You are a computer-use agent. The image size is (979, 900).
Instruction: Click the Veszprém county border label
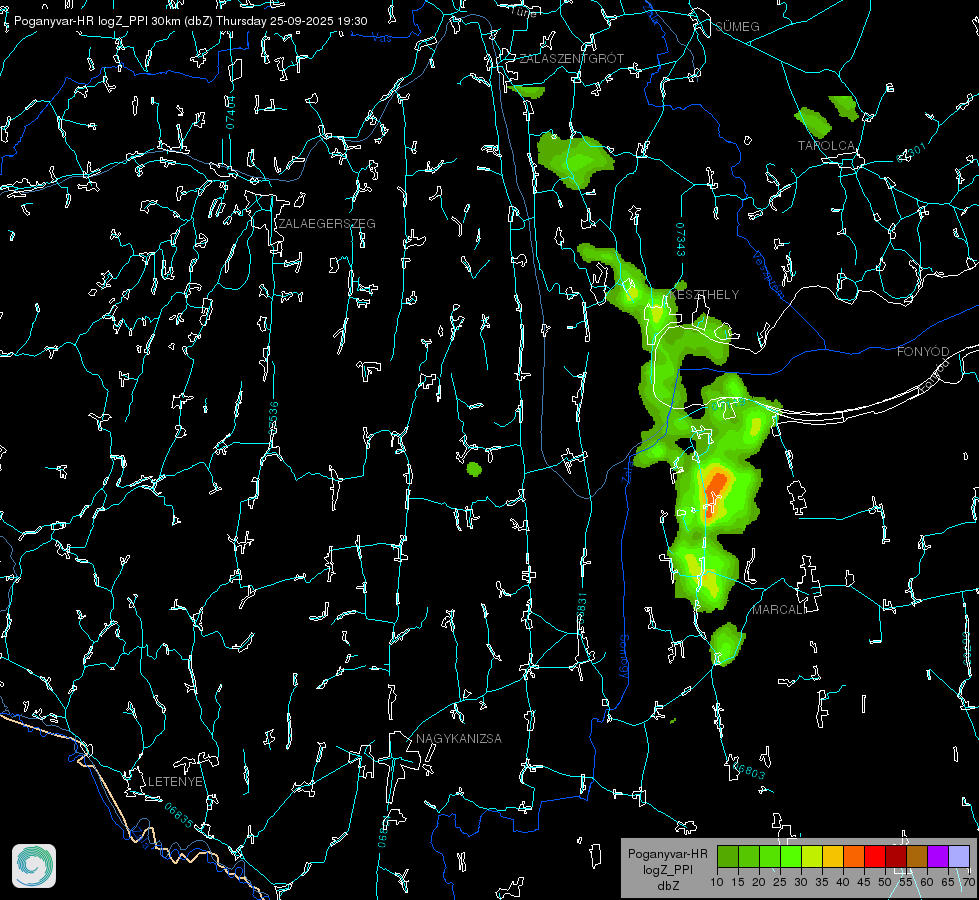coord(769,274)
